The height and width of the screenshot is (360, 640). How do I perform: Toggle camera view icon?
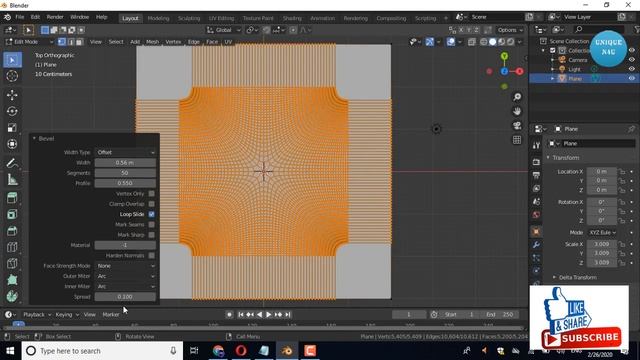[517, 125]
